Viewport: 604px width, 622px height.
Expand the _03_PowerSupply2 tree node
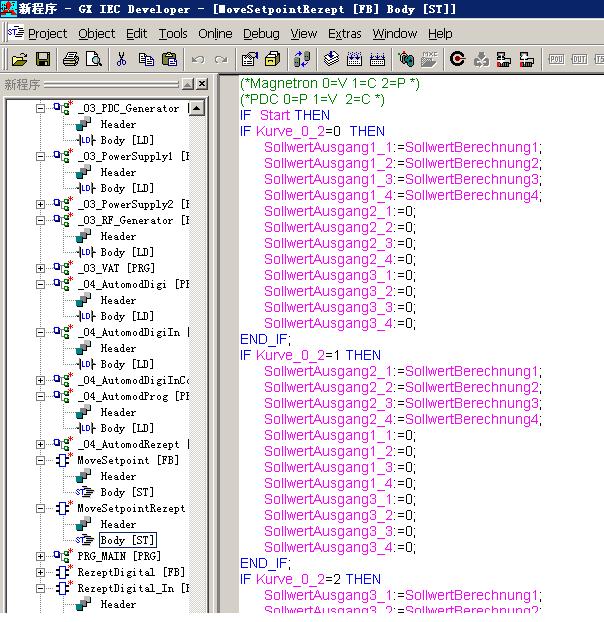pos(41,204)
